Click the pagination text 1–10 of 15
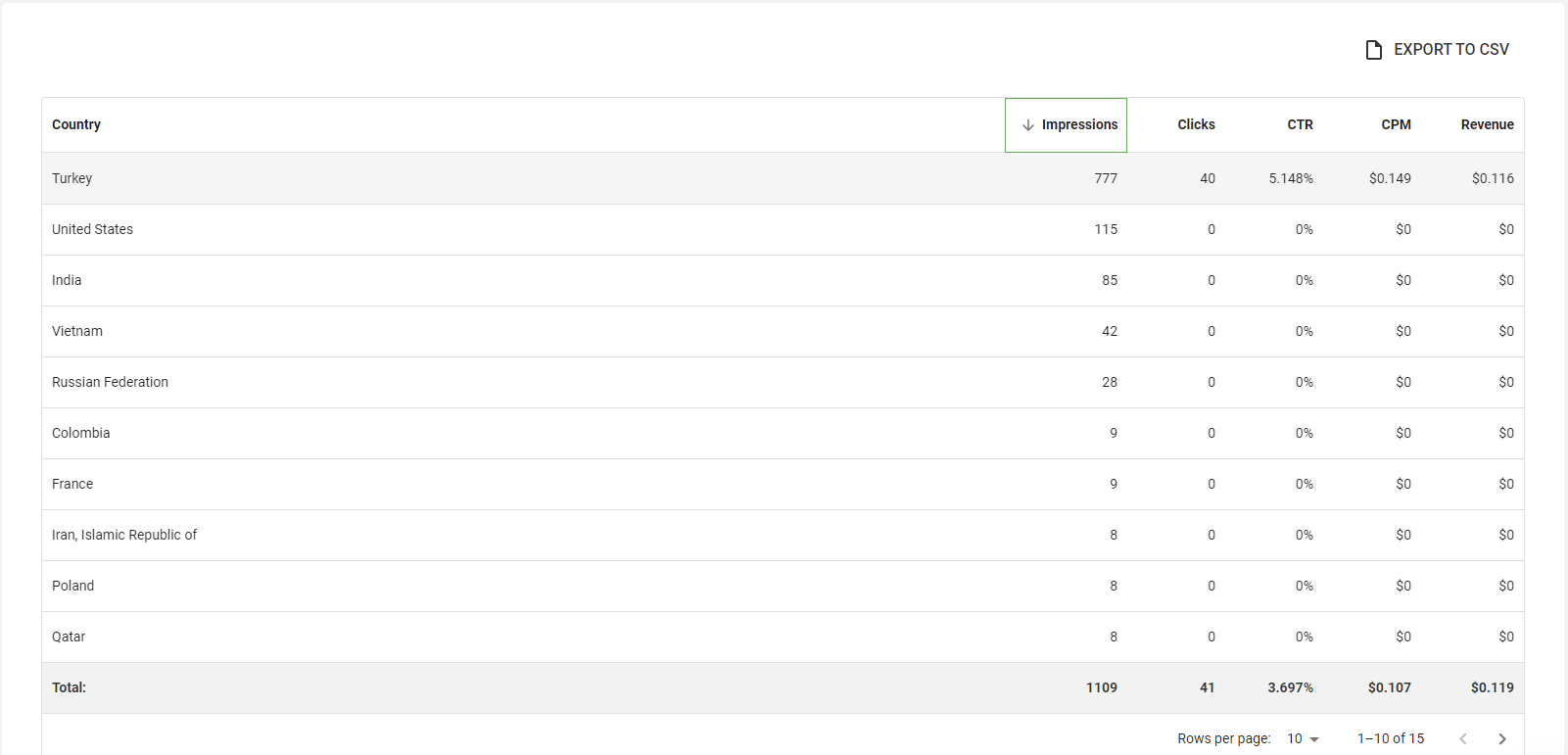Image resolution: width=1568 pixels, height=755 pixels. point(1391,738)
